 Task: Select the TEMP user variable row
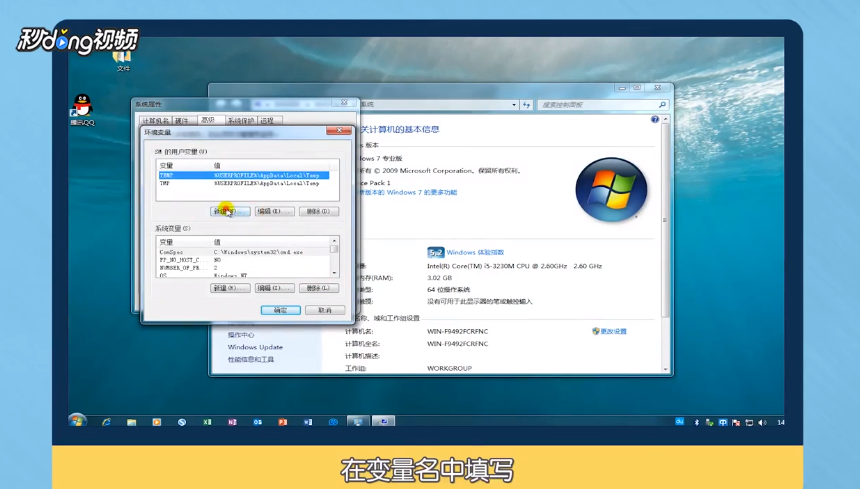click(244, 175)
